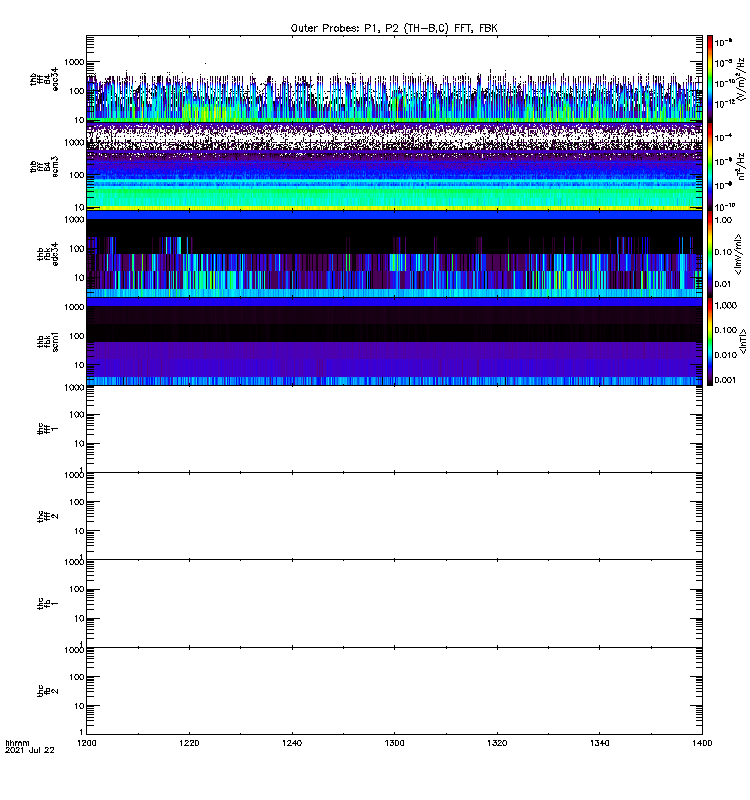Click the plot title "Outer Probes: P1, P2 (TH-B,C) FFT, FBK"
Image resolution: width=750 pixels, height=800 pixels.
tap(394, 28)
